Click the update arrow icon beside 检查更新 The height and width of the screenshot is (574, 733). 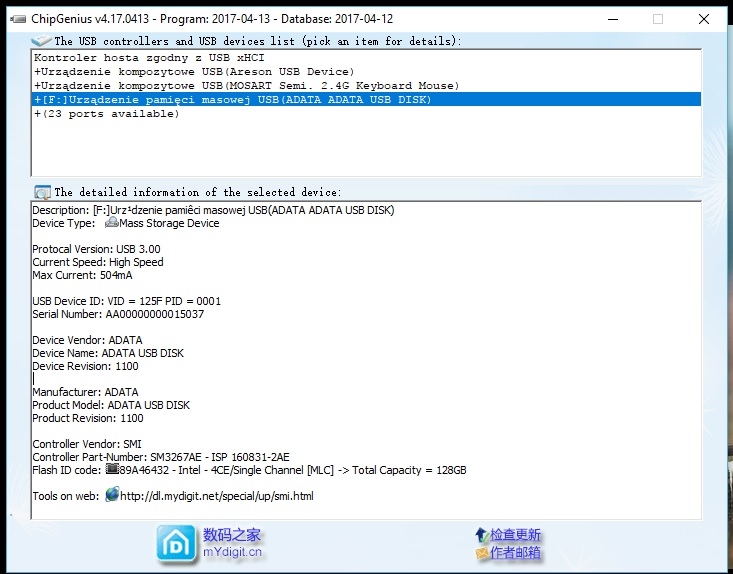click(482, 535)
